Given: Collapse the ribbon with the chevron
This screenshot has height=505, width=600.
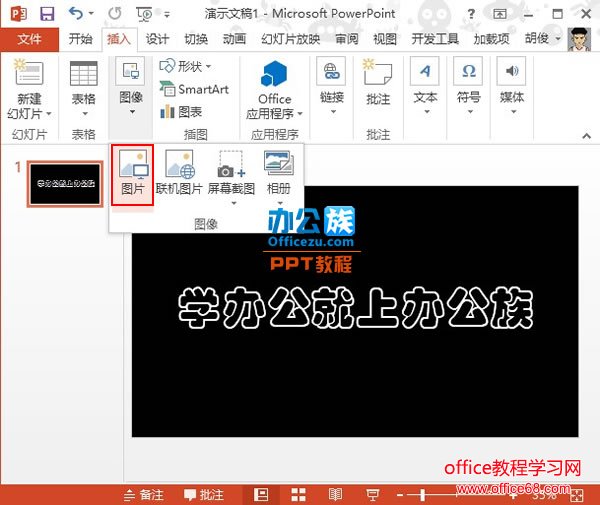Looking at the screenshot, I should [x=586, y=136].
